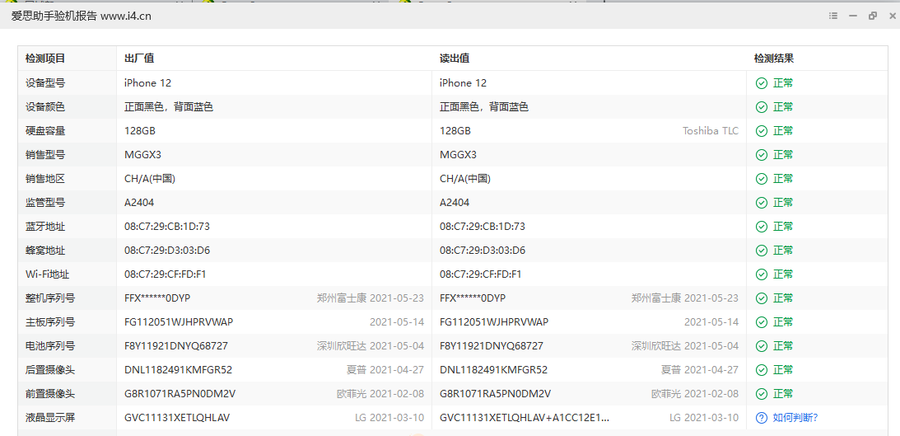Click the 读出值 column header
This screenshot has height=436, width=900.
455,59
